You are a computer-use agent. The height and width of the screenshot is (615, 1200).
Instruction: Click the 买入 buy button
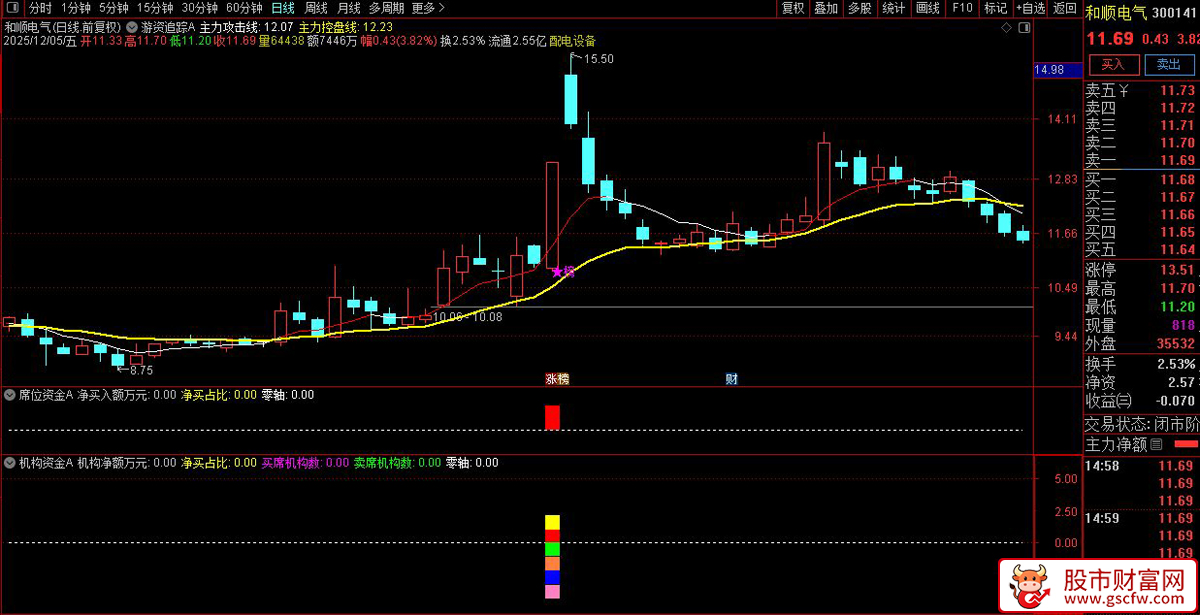[1113, 64]
